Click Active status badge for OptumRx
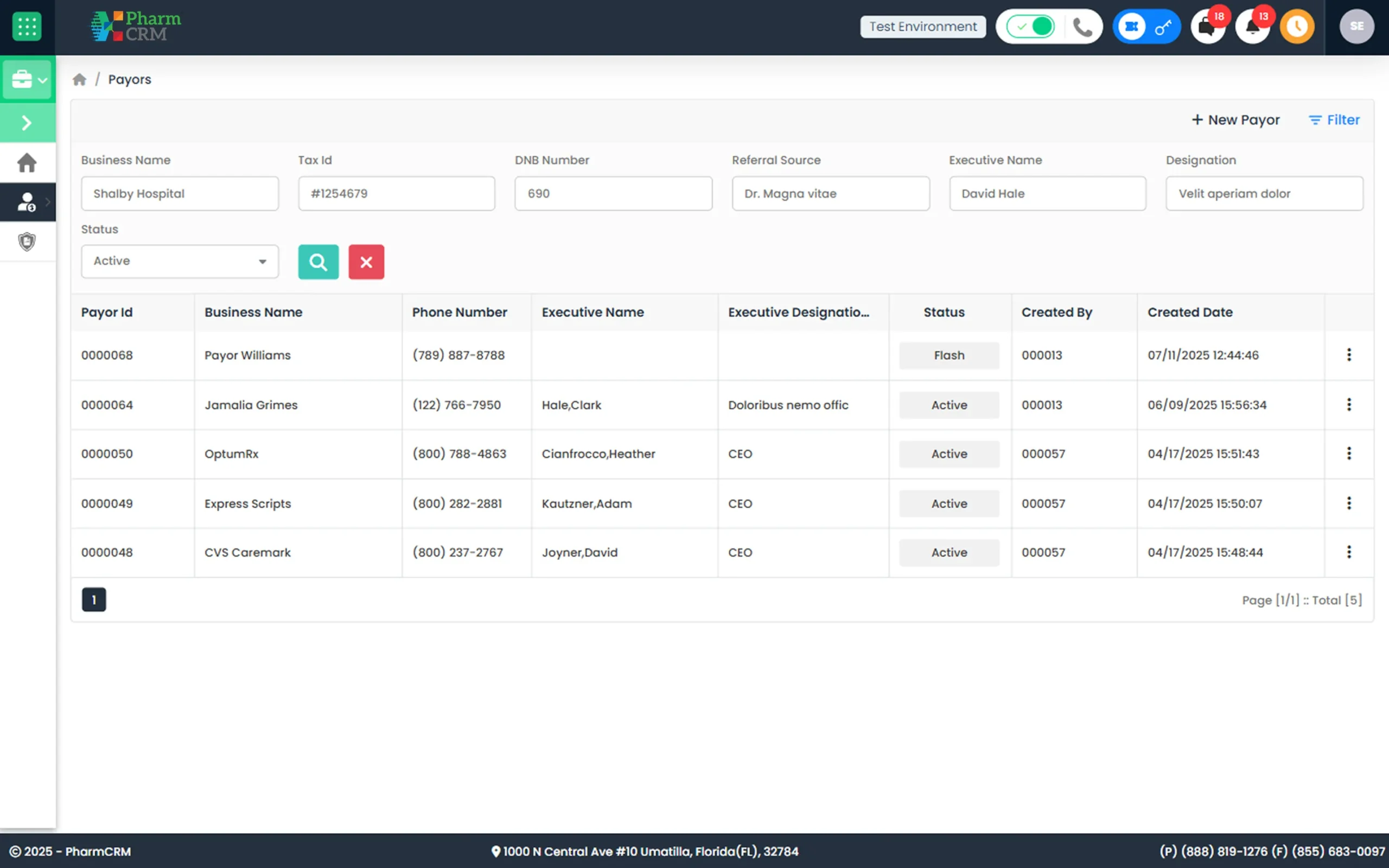Screen dimensions: 1389x868 coord(949,454)
